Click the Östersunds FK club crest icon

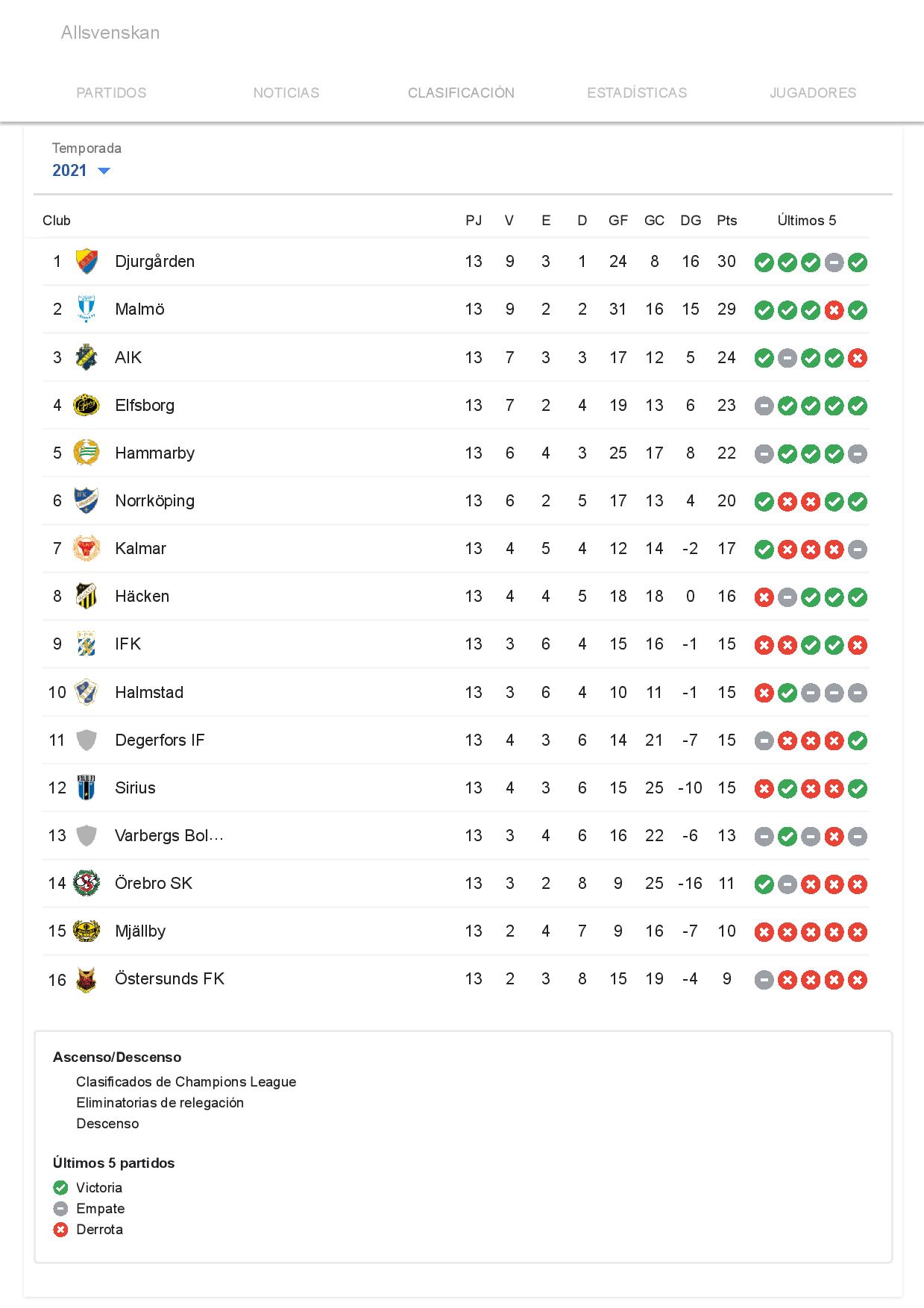[87, 979]
